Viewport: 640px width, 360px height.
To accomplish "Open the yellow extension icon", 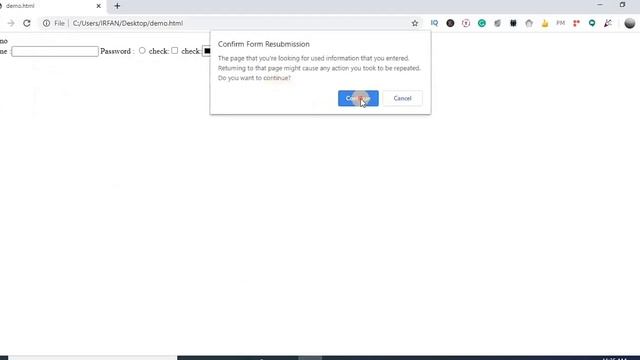I will 545,23.
